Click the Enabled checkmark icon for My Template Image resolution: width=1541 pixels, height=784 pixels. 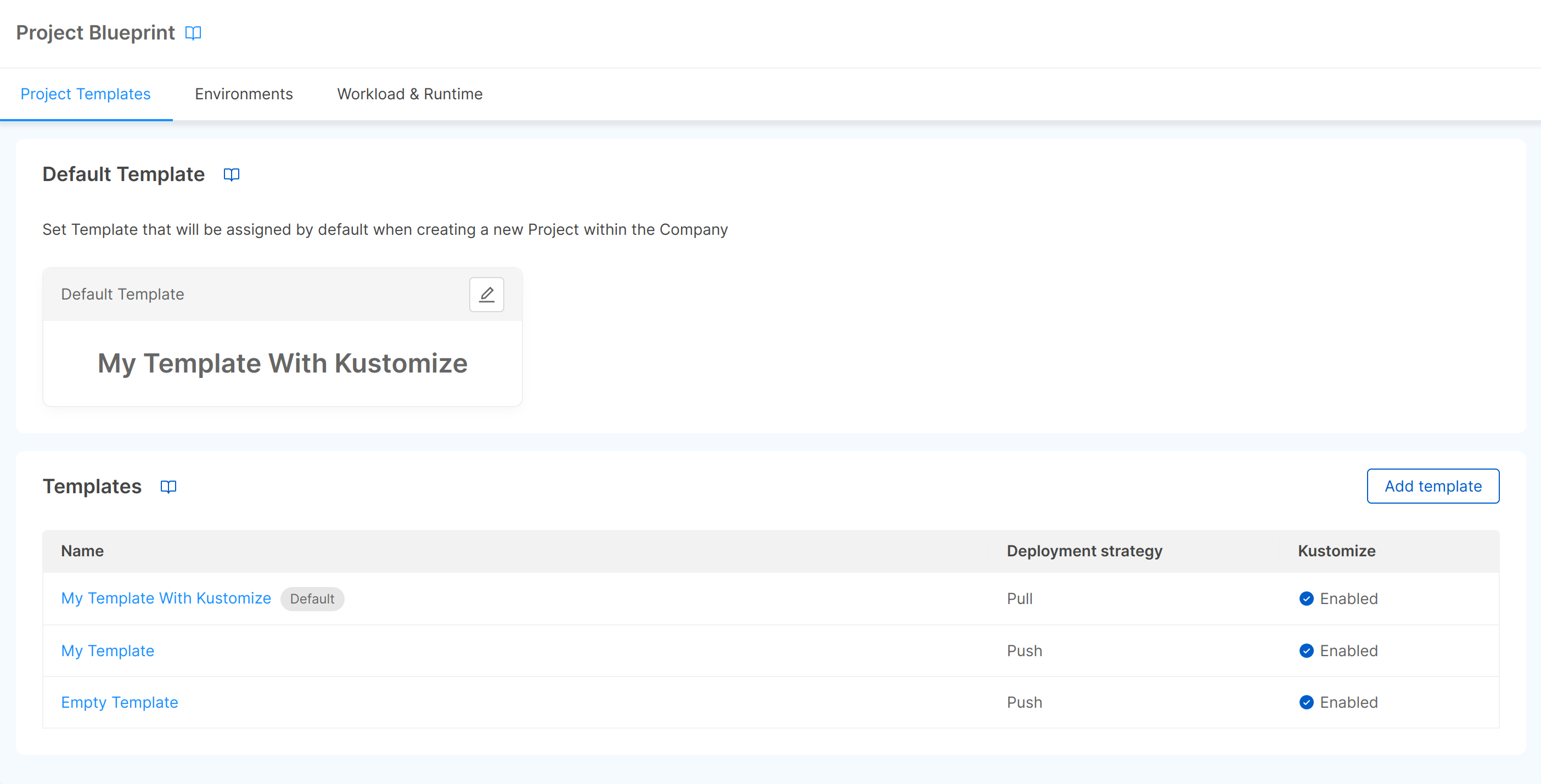[x=1307, y=651]
